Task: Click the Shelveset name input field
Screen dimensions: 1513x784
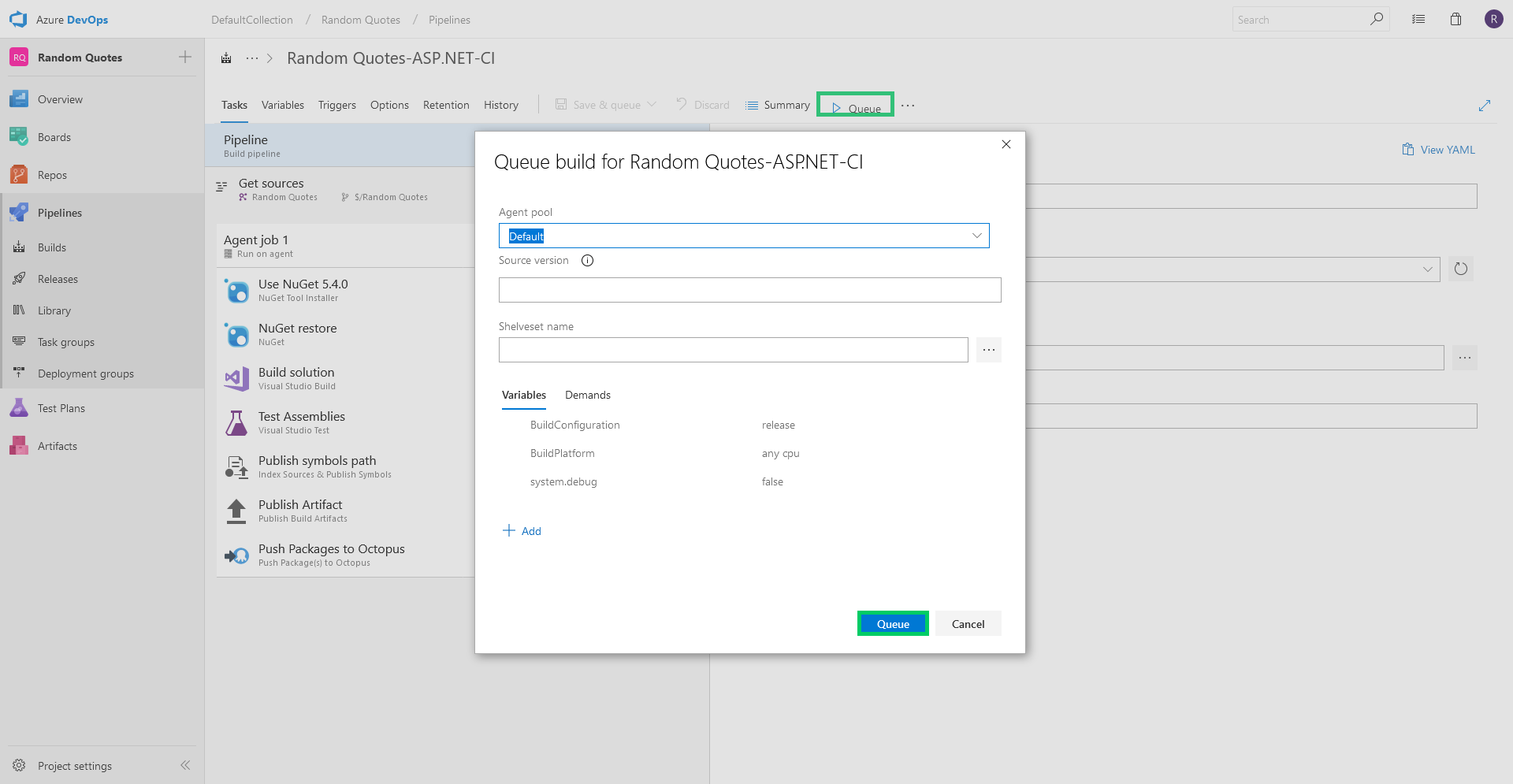Action: 734,350
